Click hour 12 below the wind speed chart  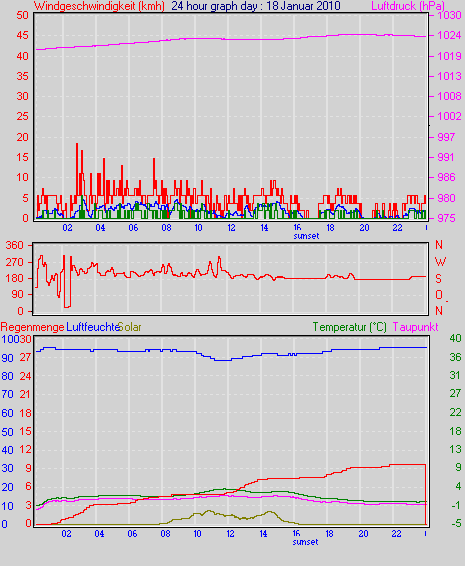[231, 228]
